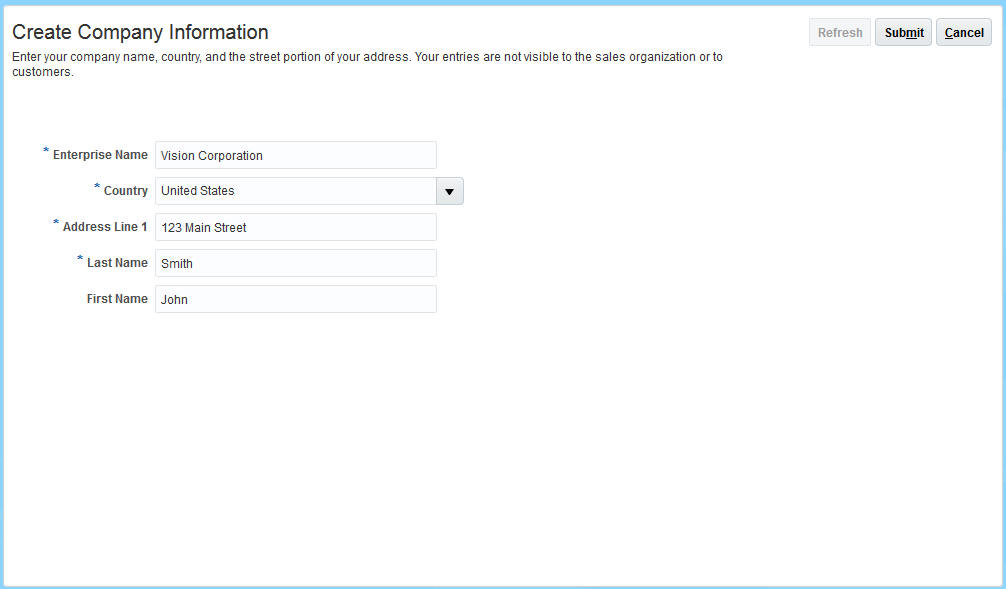Screen dimensions: 1006x589
Task: Click the required asterisk beside Enterprise Name
Action: pos(46,152)
